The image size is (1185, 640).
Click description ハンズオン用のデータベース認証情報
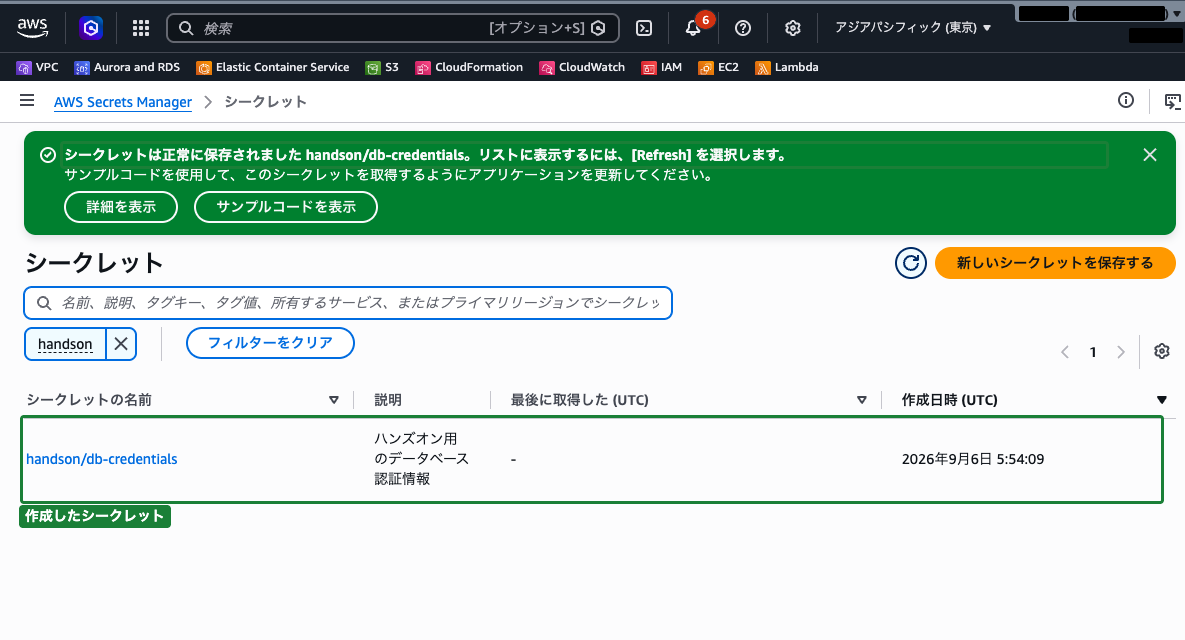(422, 459)
